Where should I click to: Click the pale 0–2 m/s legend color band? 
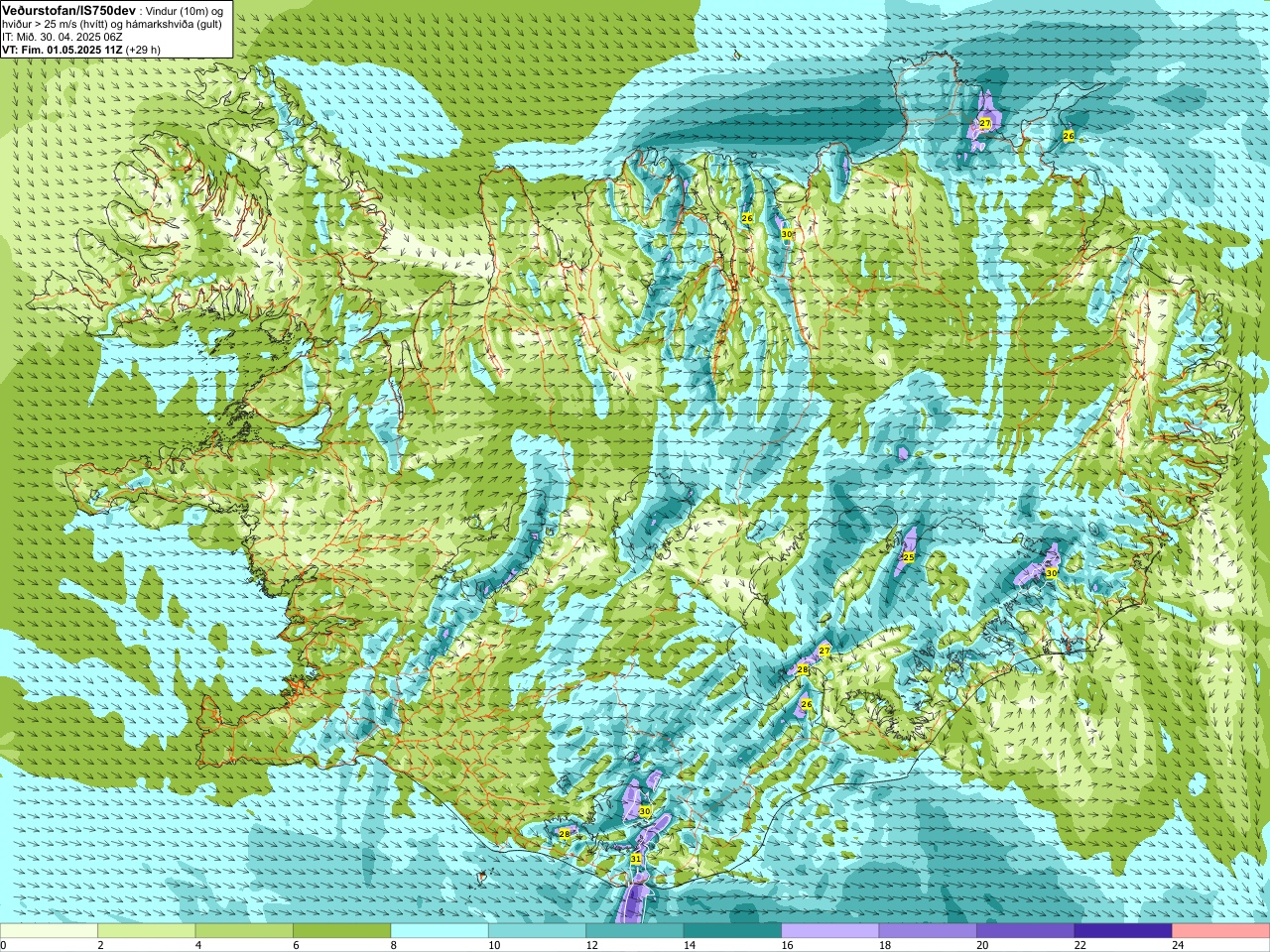[49, 931]
